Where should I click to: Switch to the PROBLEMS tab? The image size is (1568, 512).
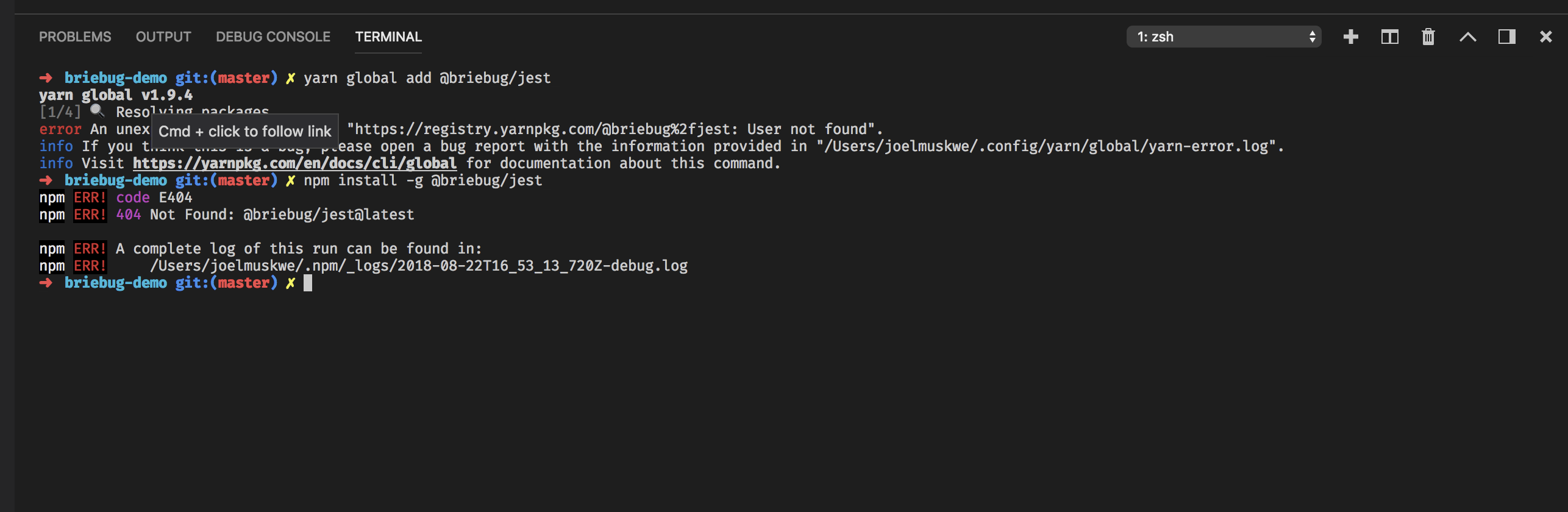pos(75,37)
